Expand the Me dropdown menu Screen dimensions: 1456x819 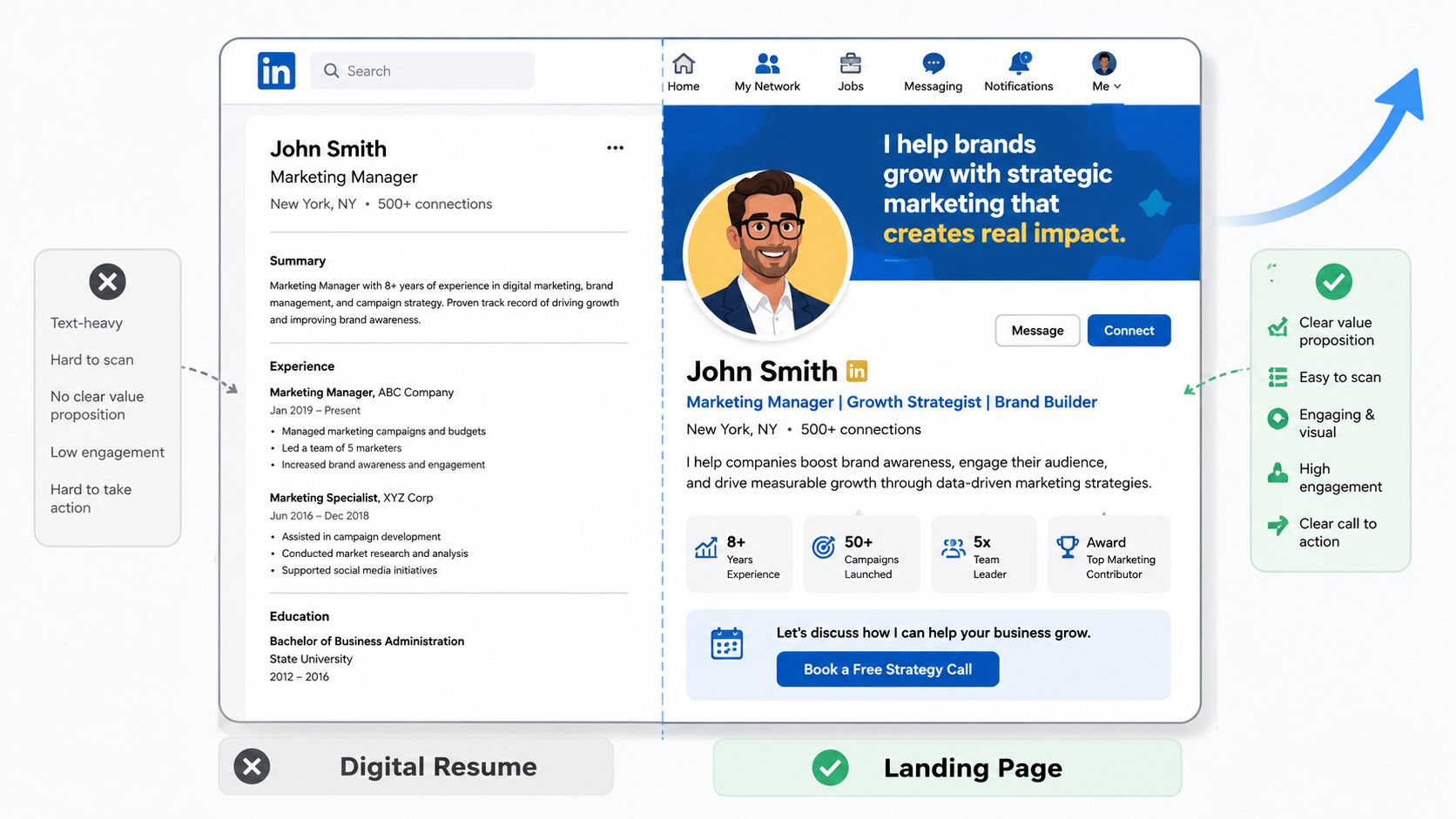pos(1107,86)
